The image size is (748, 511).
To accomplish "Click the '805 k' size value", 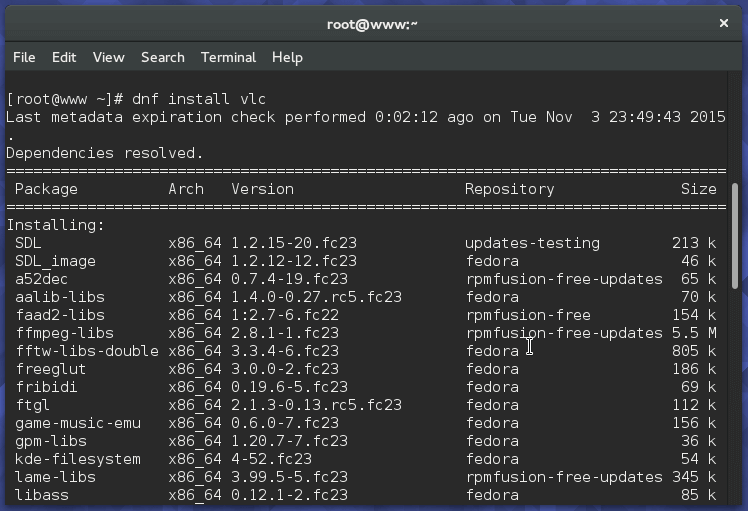I will click(694, 351).
